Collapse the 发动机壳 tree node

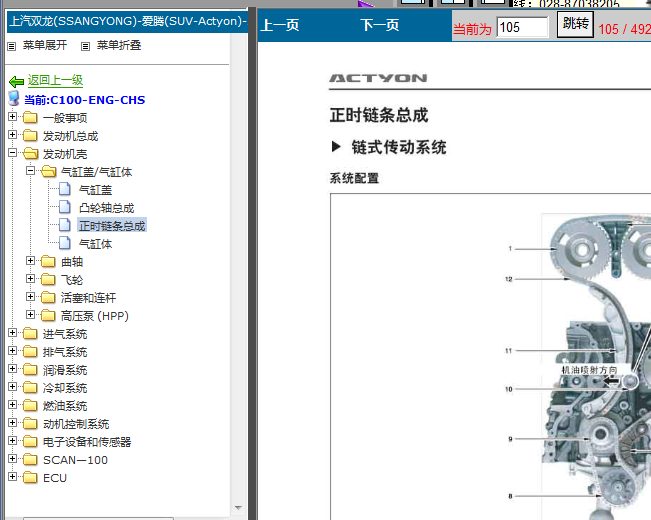(12, 153)
